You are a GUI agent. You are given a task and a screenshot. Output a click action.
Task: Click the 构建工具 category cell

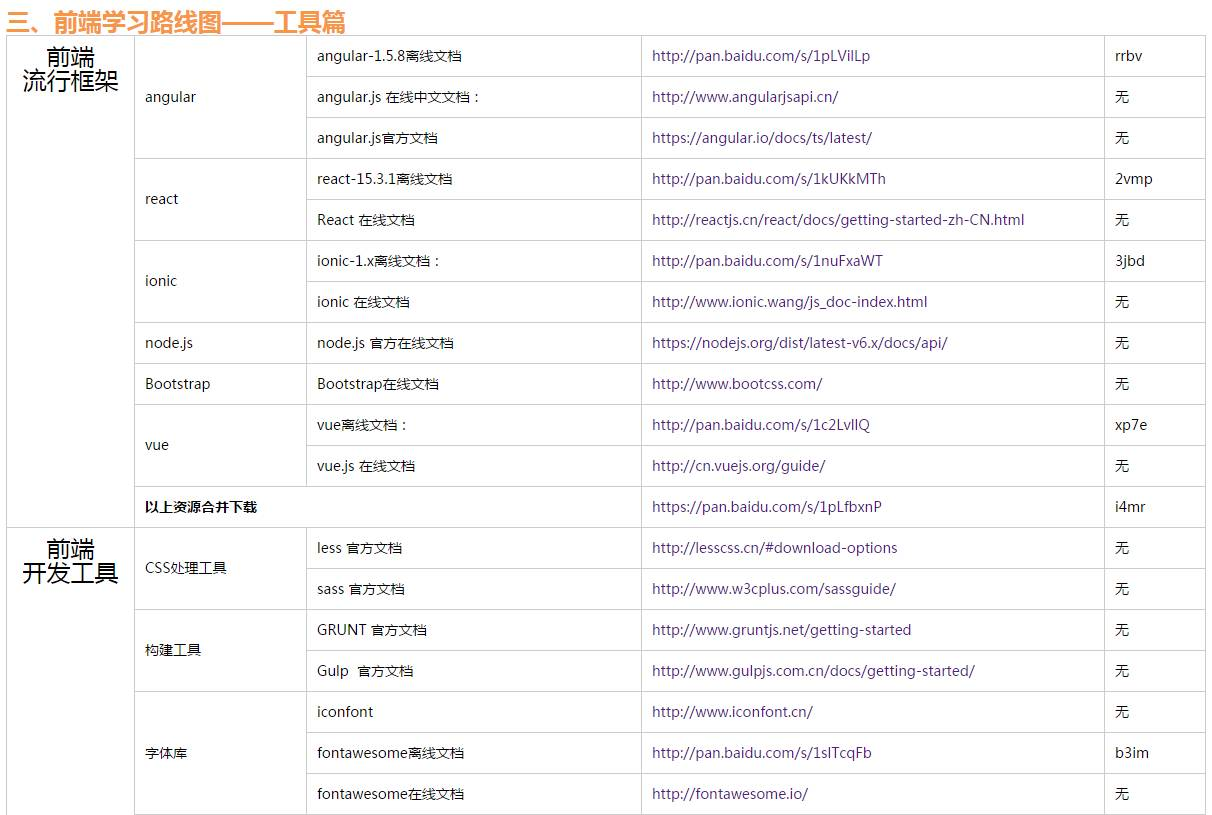pyautogui.click(x=220, y=650)
